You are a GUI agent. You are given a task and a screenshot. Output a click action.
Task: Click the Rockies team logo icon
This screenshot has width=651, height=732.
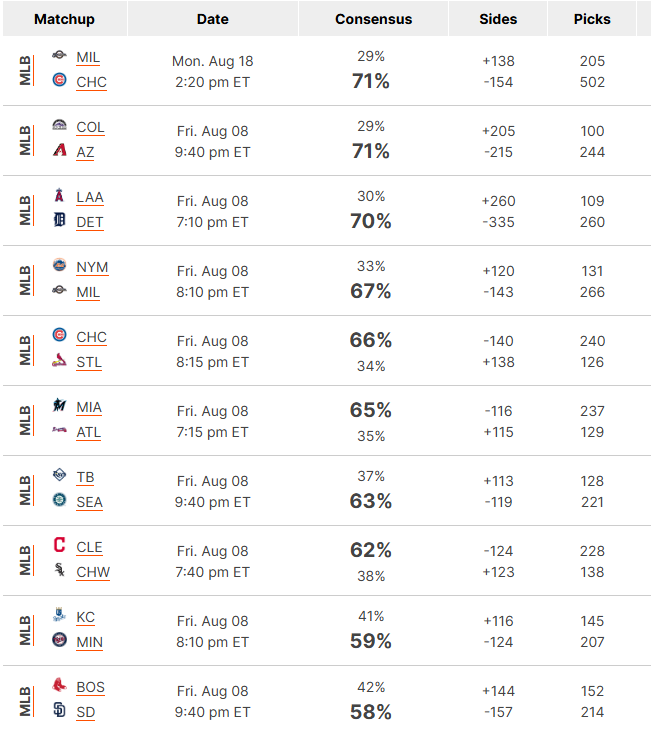pyautogui.click(x=59, y=125)
